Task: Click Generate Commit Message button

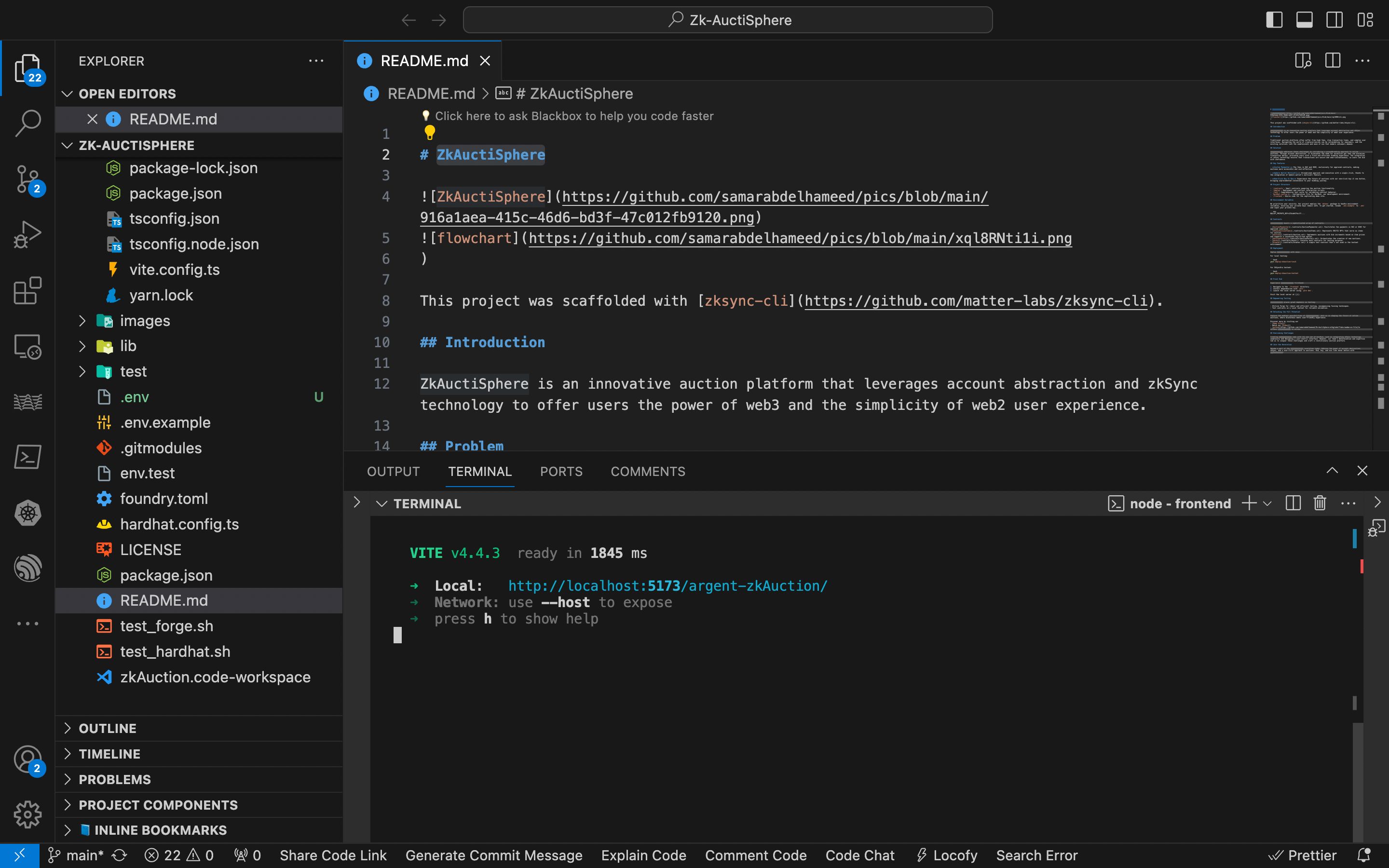Action: coord(494,854)
